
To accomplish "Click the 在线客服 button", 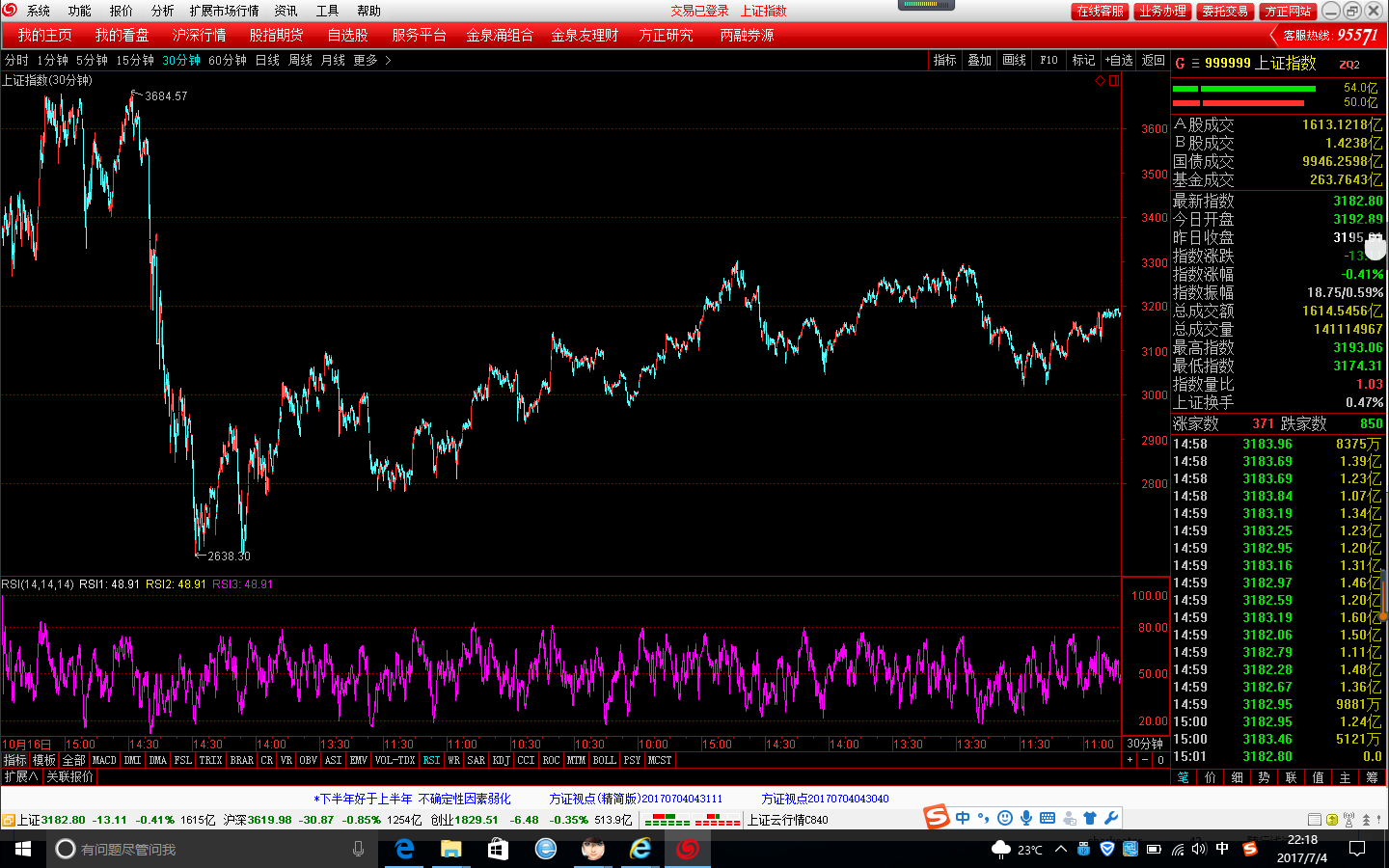I will [x=1100, y=11].
